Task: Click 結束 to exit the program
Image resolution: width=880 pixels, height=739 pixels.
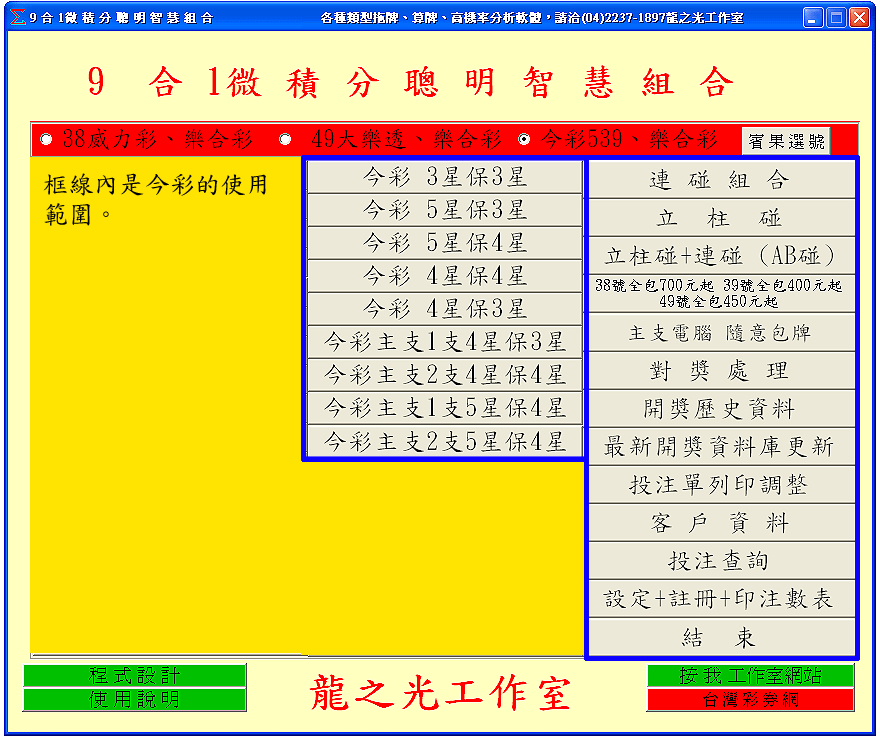Action: tap(721, 637)
